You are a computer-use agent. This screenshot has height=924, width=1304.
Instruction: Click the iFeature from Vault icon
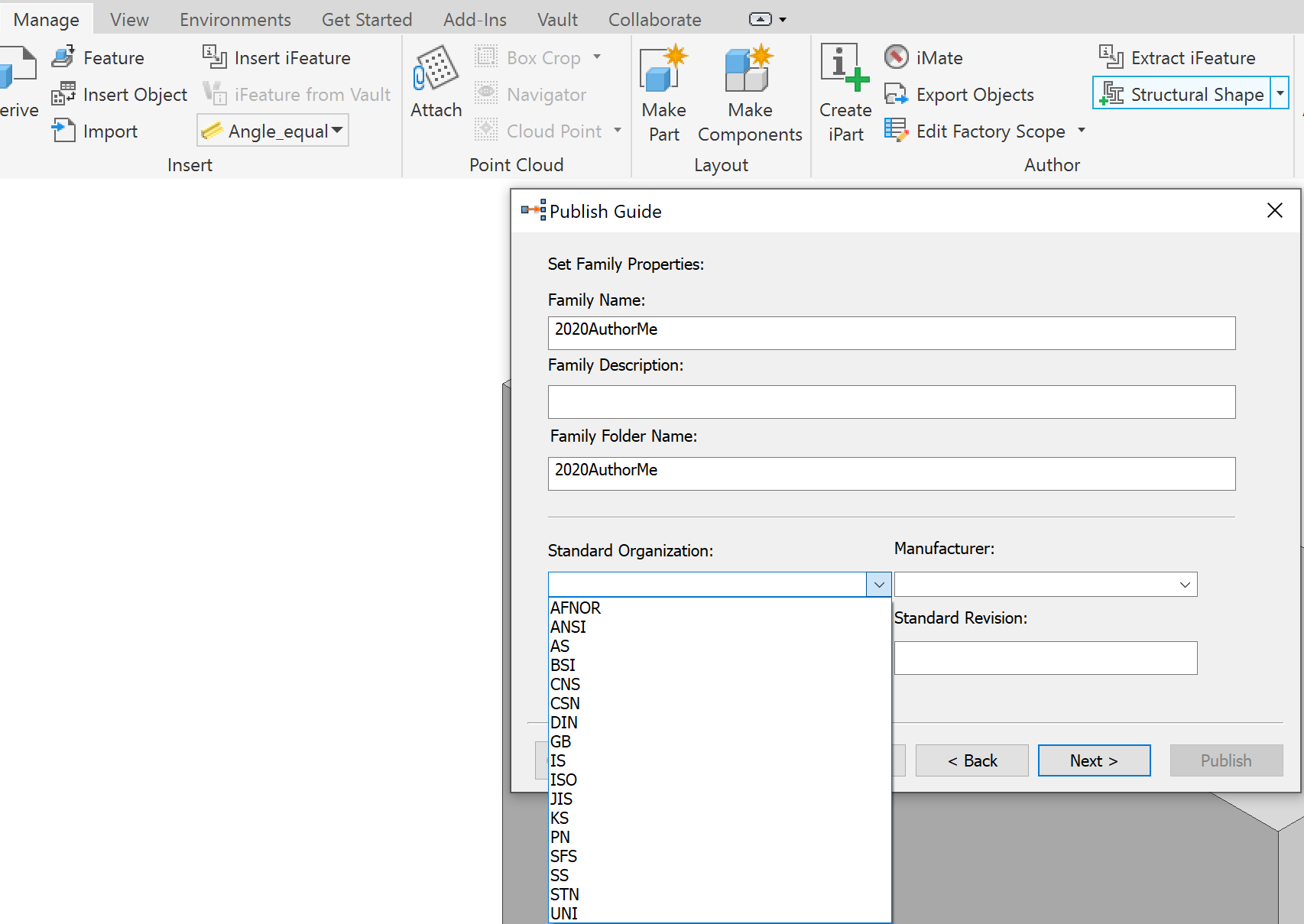[x=215, y=93]
